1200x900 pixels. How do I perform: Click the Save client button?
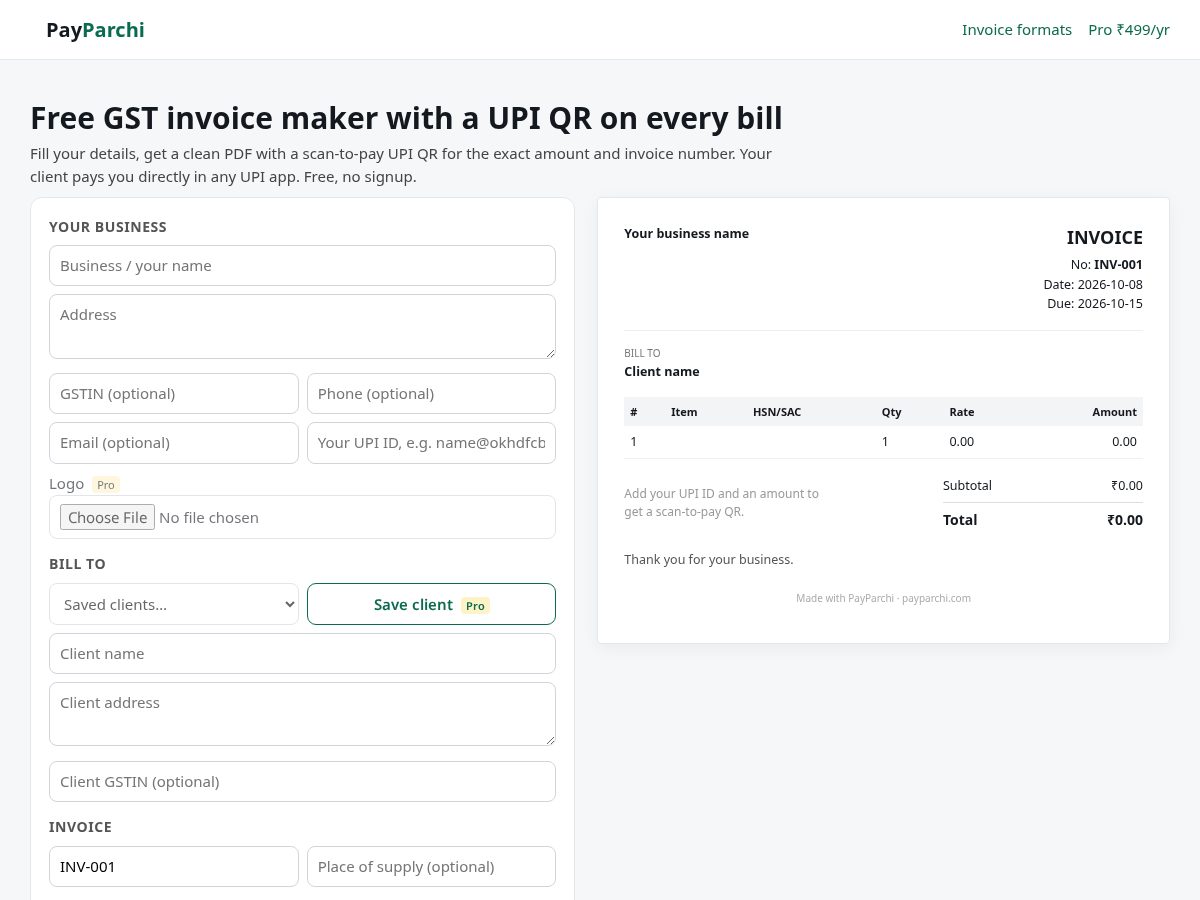pos(431,604)
